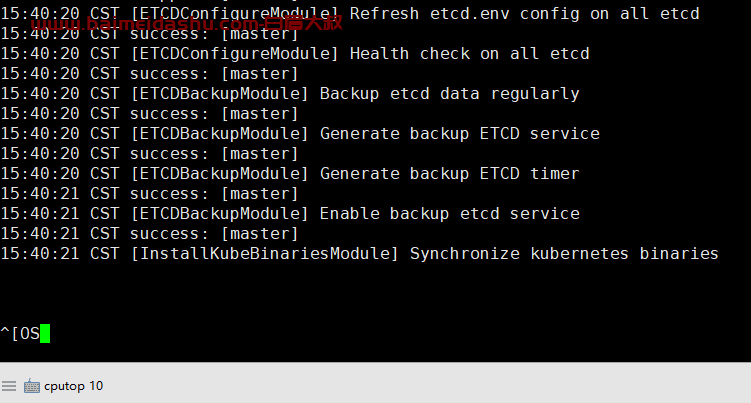Click the empty terminal area above ^[OS
Image resolution: width=751 pixels, height=403 pixels.
376,292
